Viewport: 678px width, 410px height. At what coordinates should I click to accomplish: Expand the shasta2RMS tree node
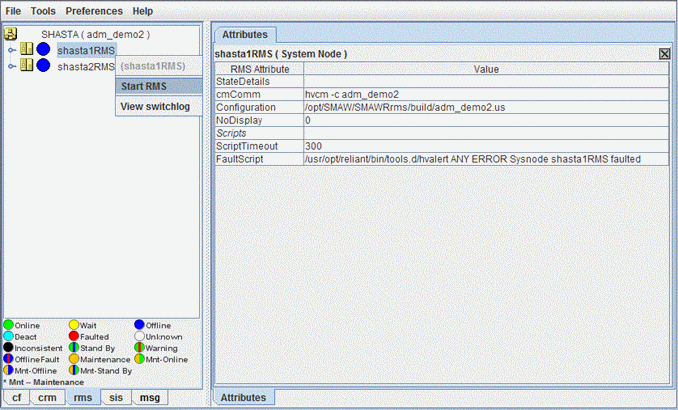tap(12, 66)
